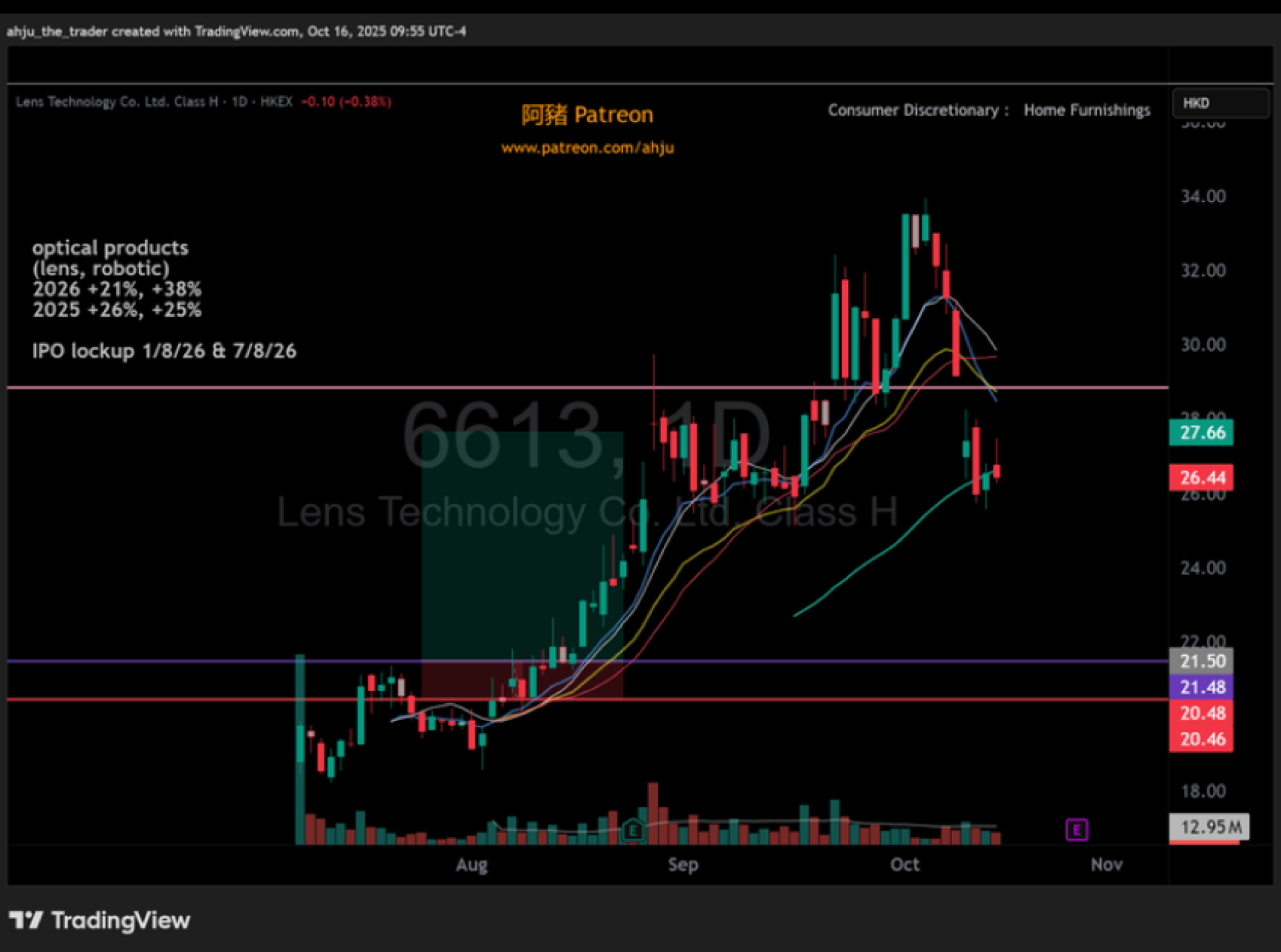Open the HKD currency selector
The width and height of the screenshot is (1281, 952).
click(x=1220, y=103)
